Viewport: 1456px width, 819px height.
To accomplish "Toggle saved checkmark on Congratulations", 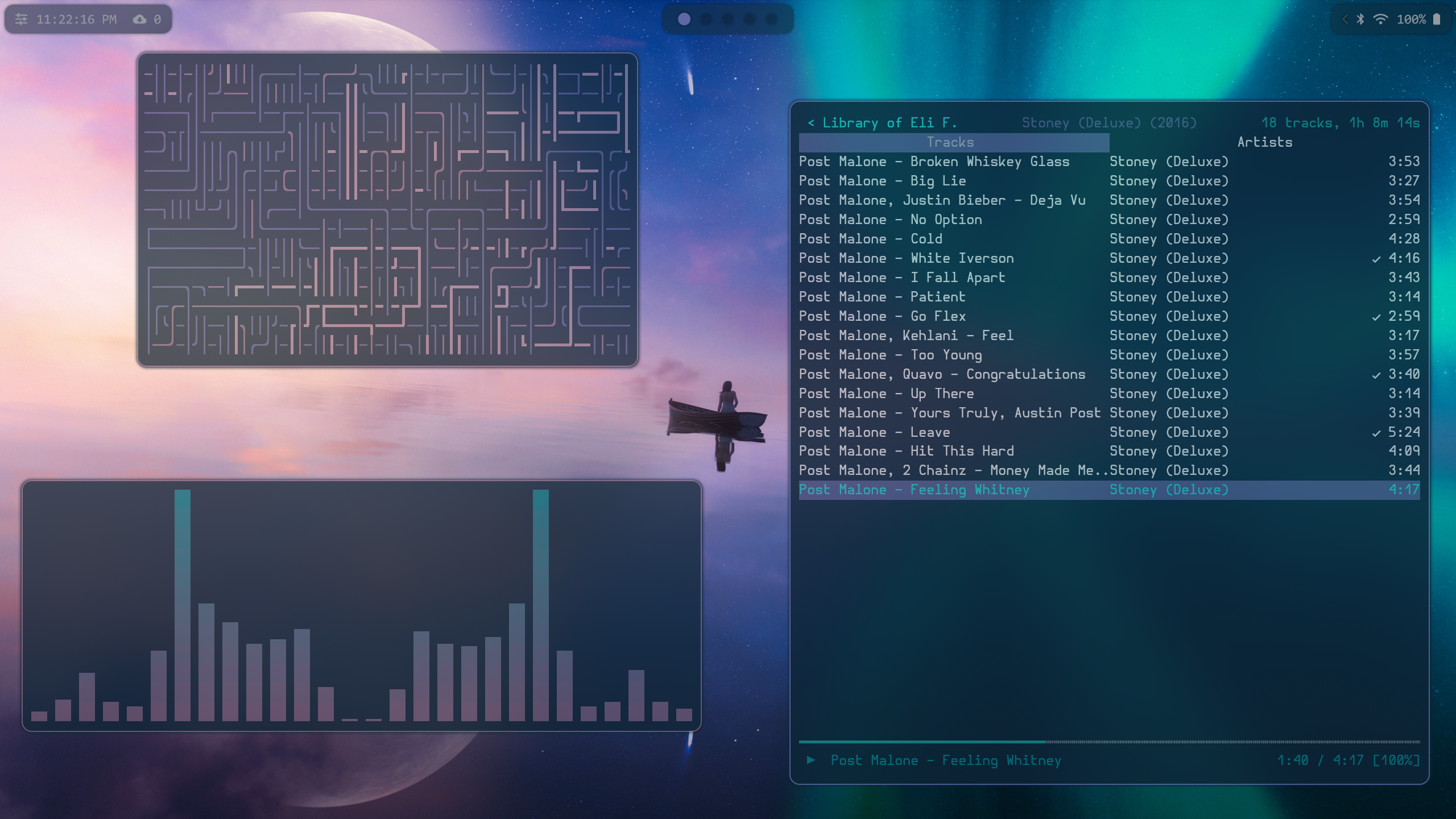I will [x=1376, y=375].
